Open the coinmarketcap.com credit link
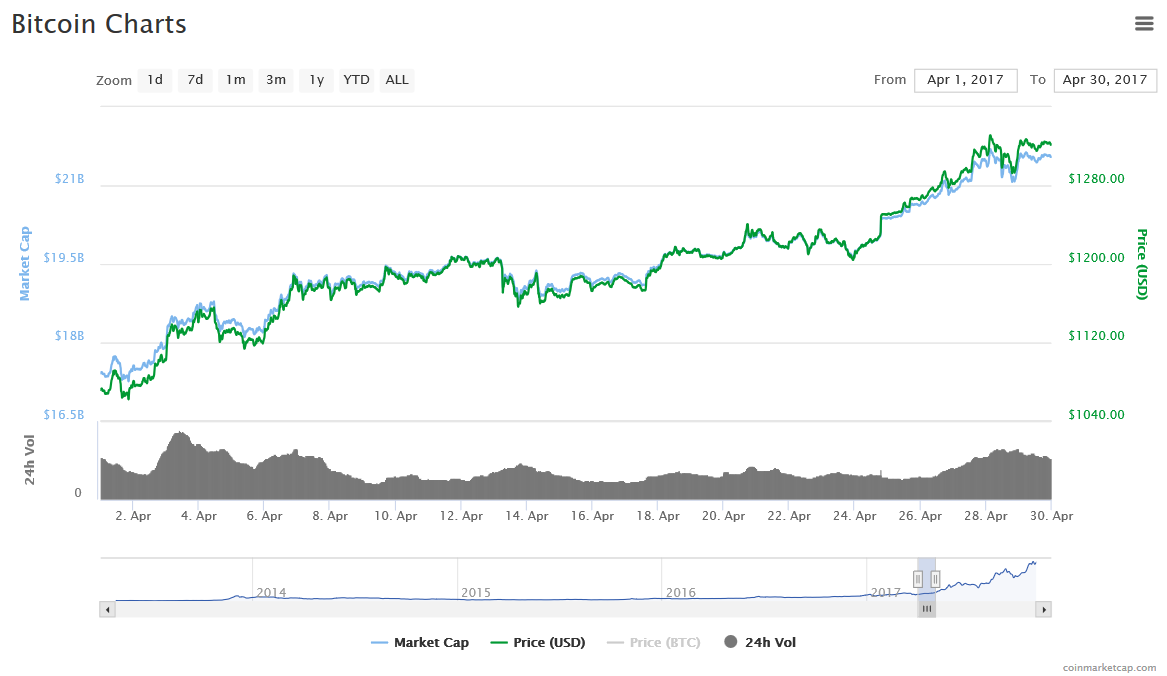The image size is (1167, 676). [1109, 668]
